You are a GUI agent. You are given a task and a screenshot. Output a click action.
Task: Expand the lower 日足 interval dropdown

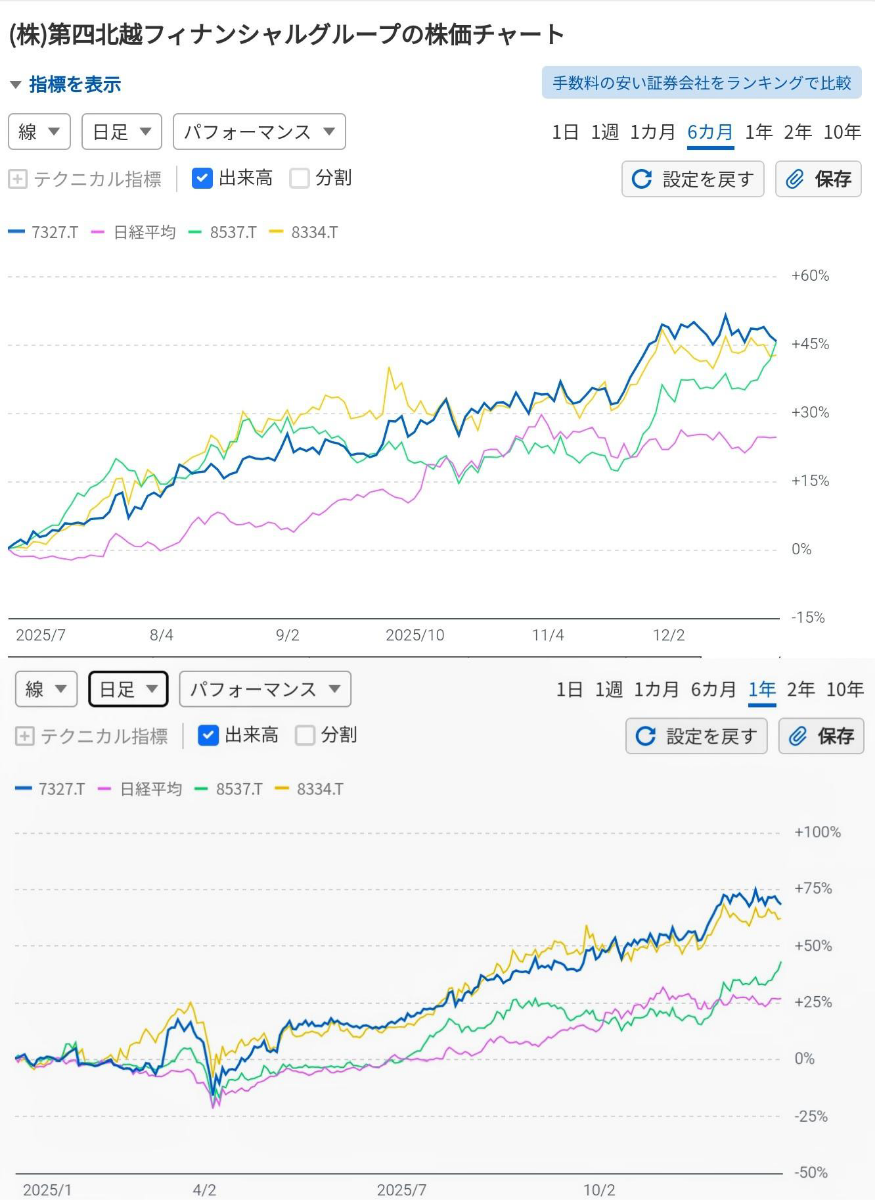point(128,689)
